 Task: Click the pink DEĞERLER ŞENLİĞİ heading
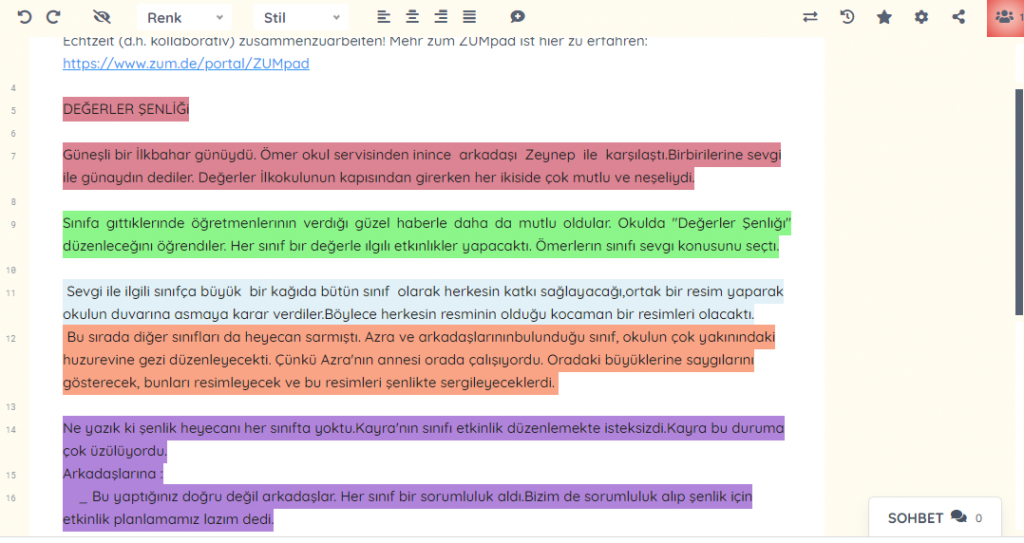coord(126,109)
